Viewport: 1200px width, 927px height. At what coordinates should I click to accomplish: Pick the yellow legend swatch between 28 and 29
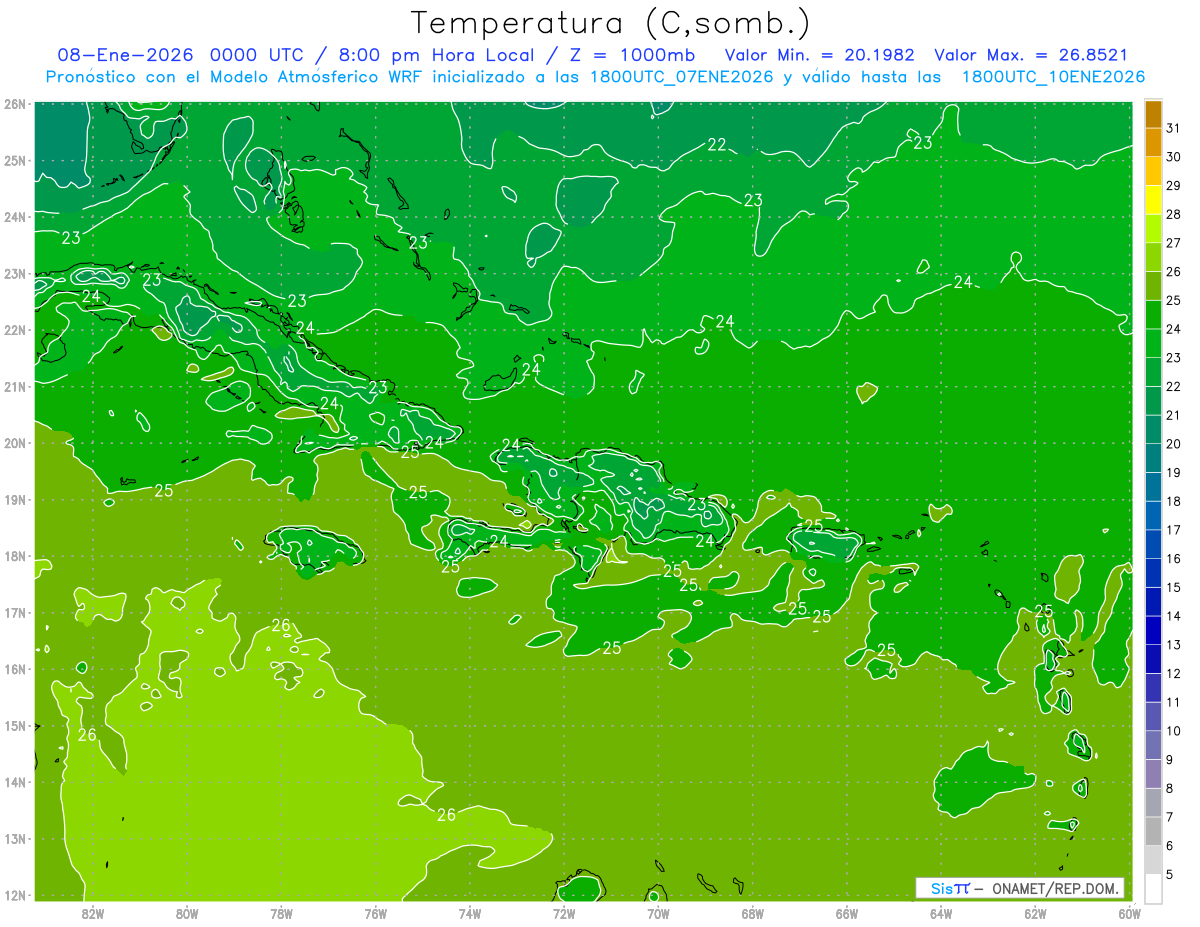point(1153,200)
